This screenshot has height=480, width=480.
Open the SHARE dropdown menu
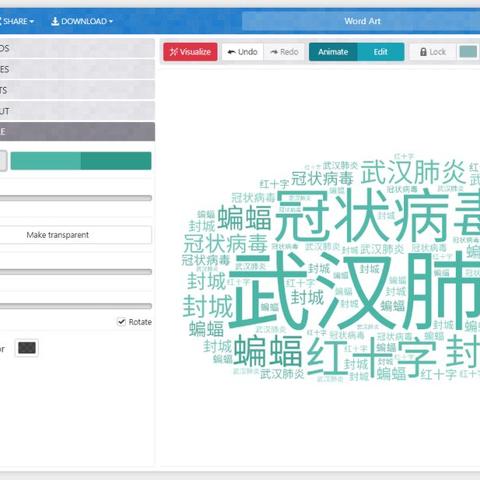pos(17,21)
